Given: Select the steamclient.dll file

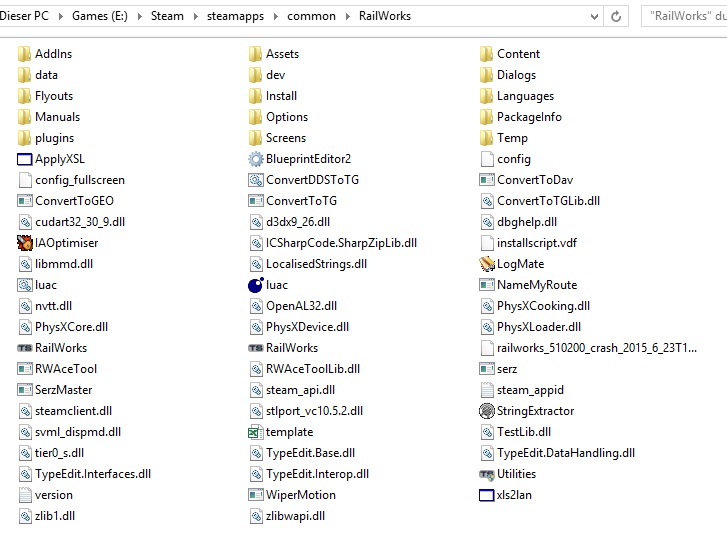Looking at the screenshot, I should (64, 411).
